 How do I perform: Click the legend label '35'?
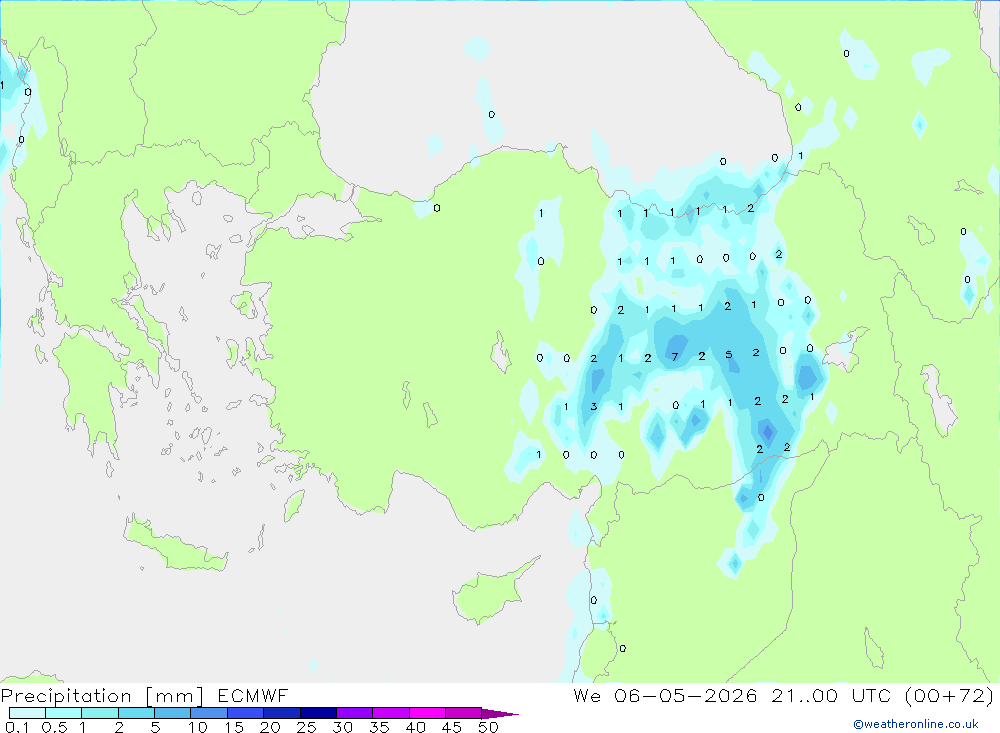point(379,727)
